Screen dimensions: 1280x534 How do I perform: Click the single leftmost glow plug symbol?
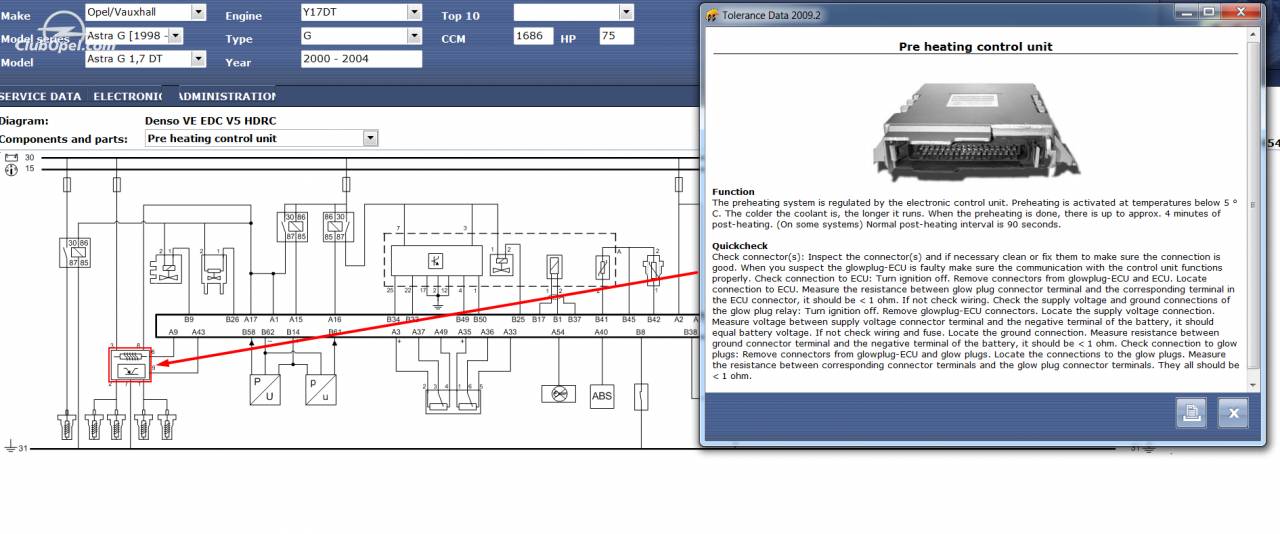pos(67,427)
